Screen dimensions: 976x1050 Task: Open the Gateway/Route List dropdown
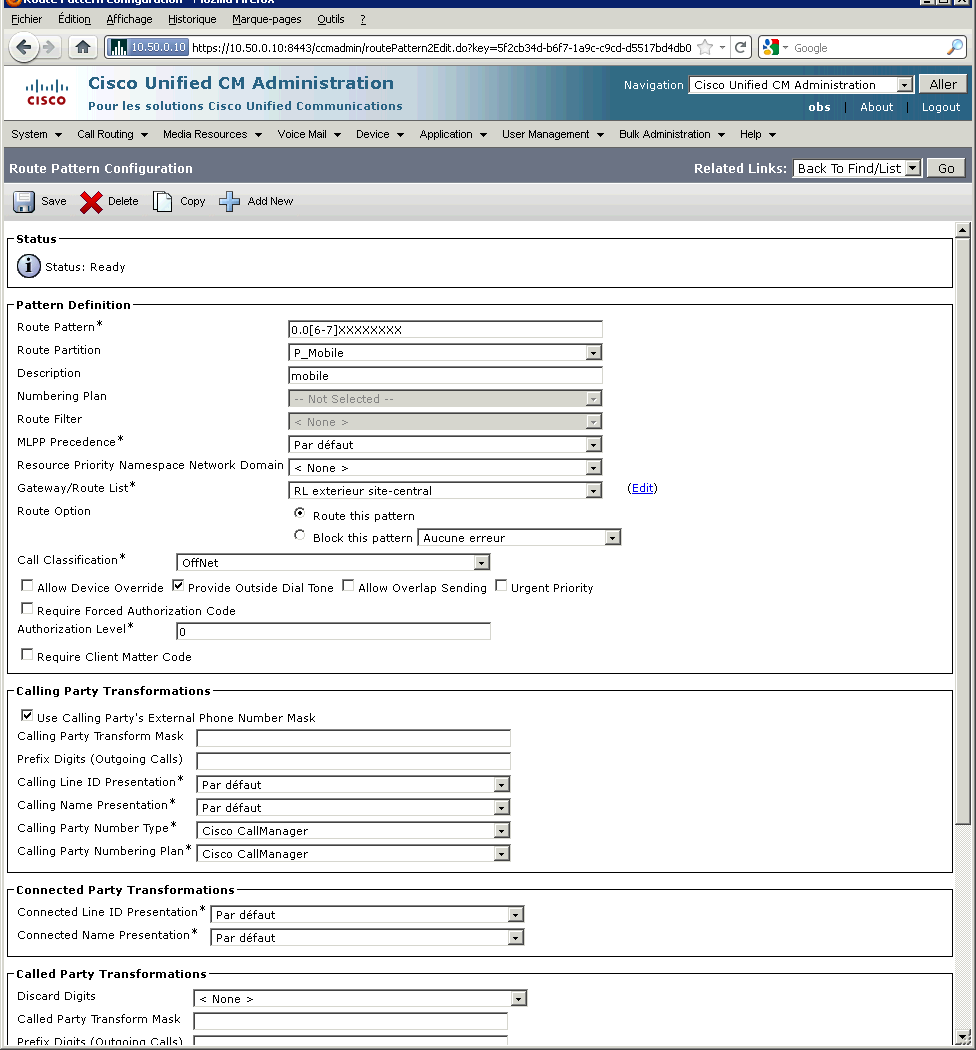[x=445, y=491]
